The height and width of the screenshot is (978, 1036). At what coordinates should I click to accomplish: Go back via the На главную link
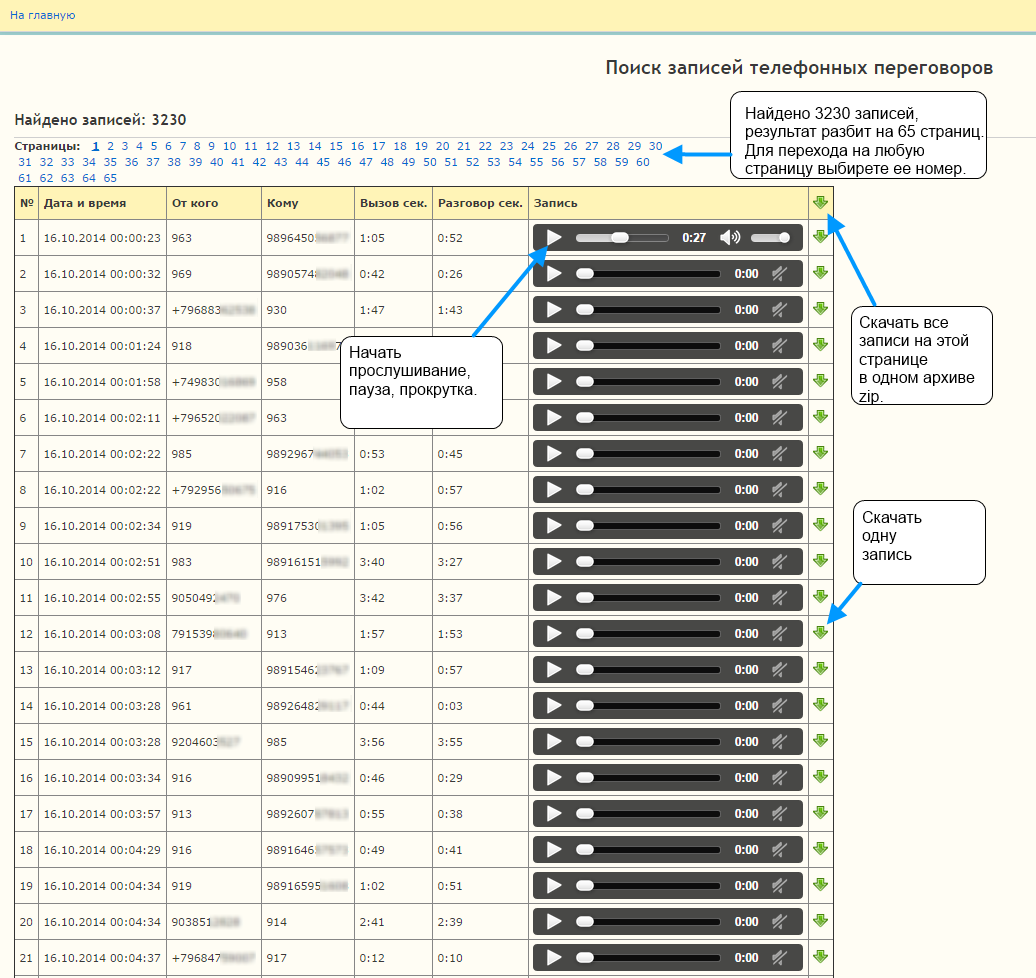[x=42, y=15]
